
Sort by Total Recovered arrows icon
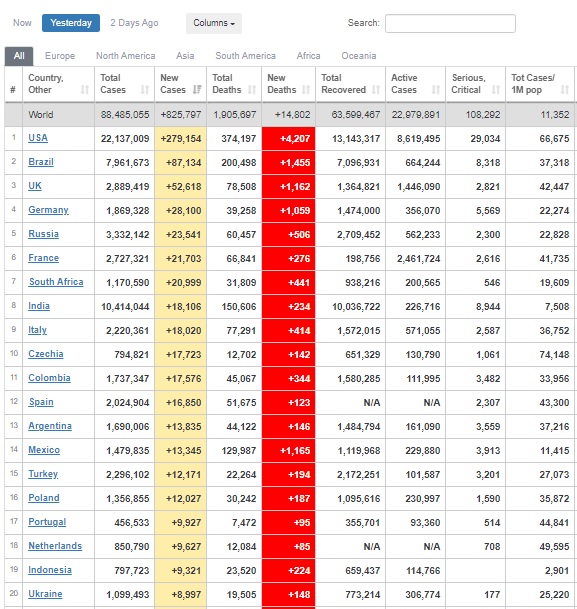click(375, 90)
